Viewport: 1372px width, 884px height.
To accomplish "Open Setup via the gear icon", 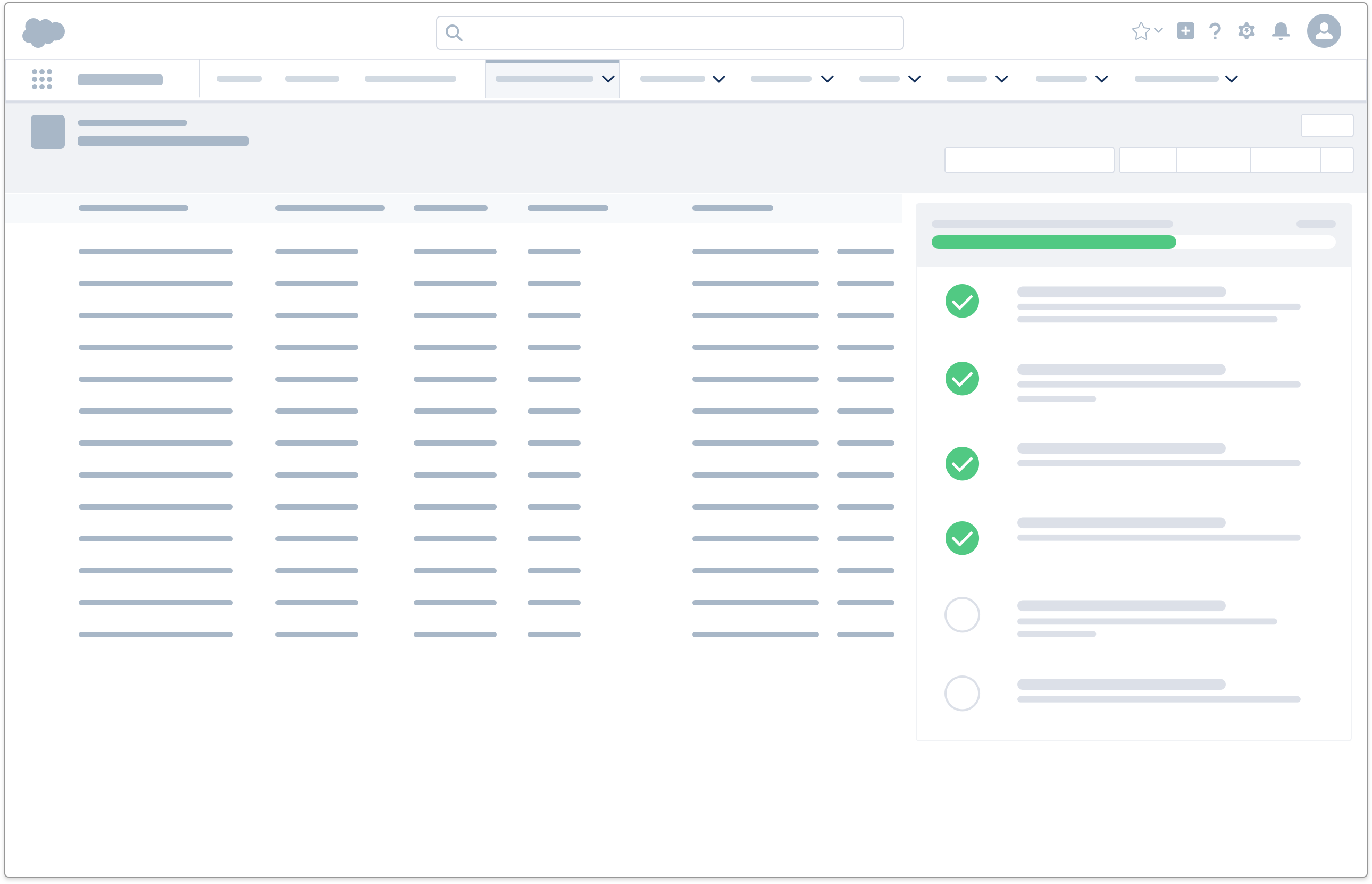I will (x=1246, y=31).
